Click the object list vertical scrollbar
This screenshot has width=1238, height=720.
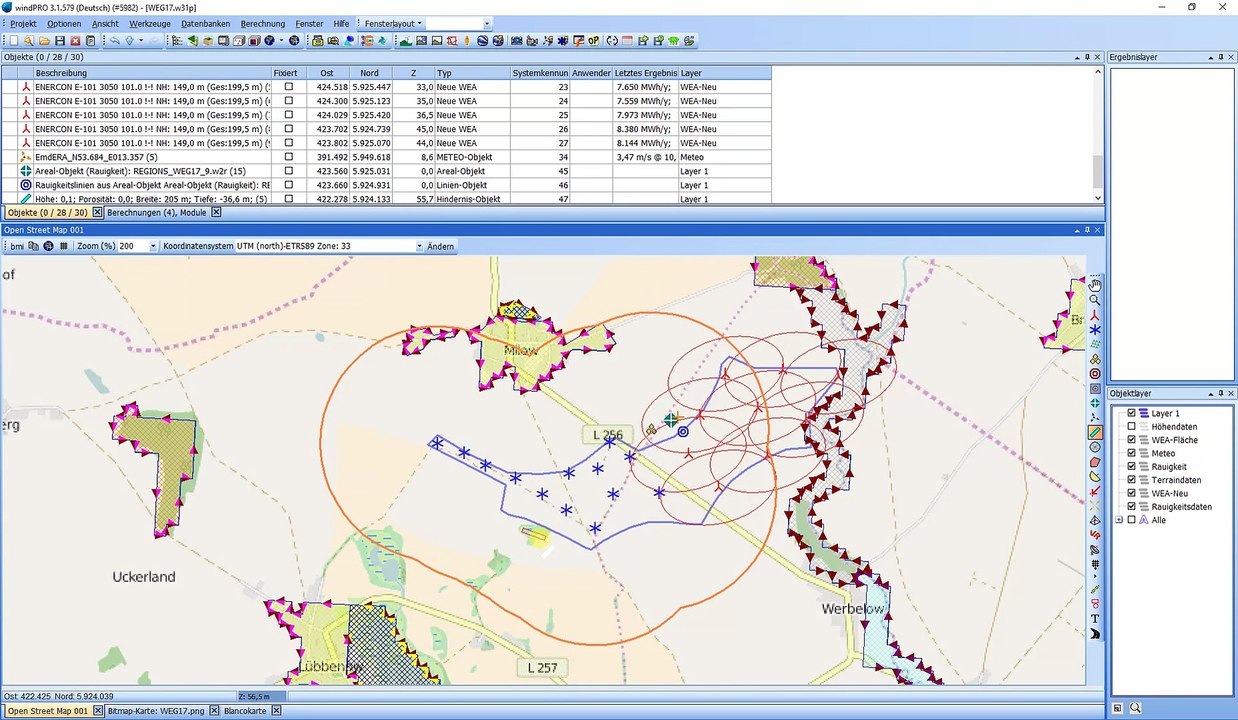1098,172
